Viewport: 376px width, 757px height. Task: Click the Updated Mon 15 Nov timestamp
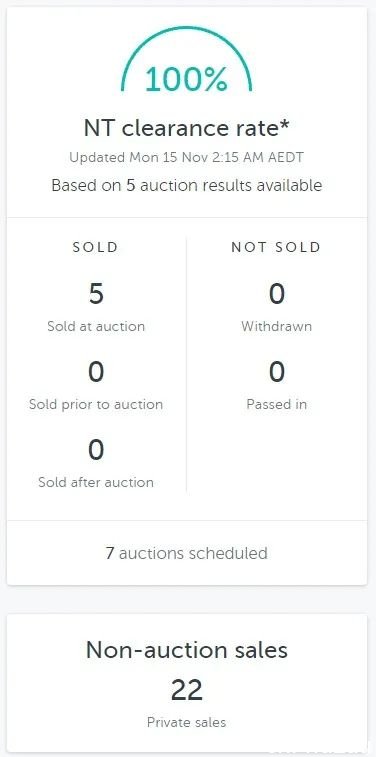[x=186, y=158]
